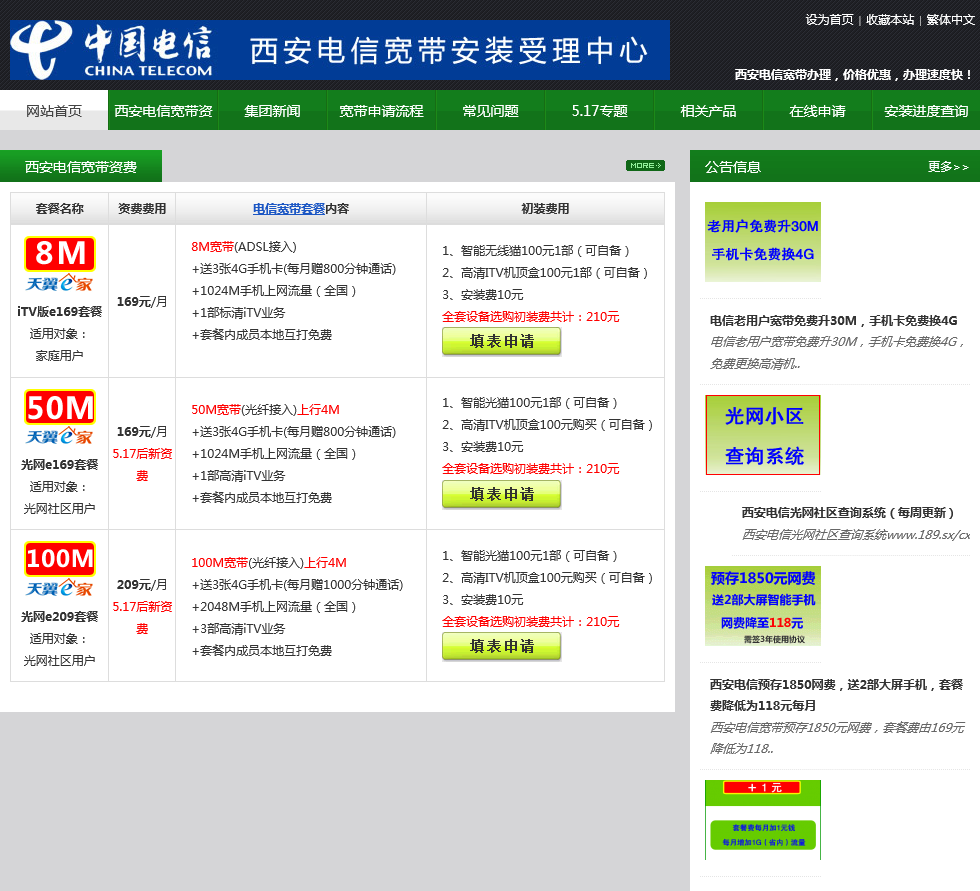Click the 50M宽带(光纤接入)上行4M text
This screenshot has height=891, width=980.
point(265,409)
